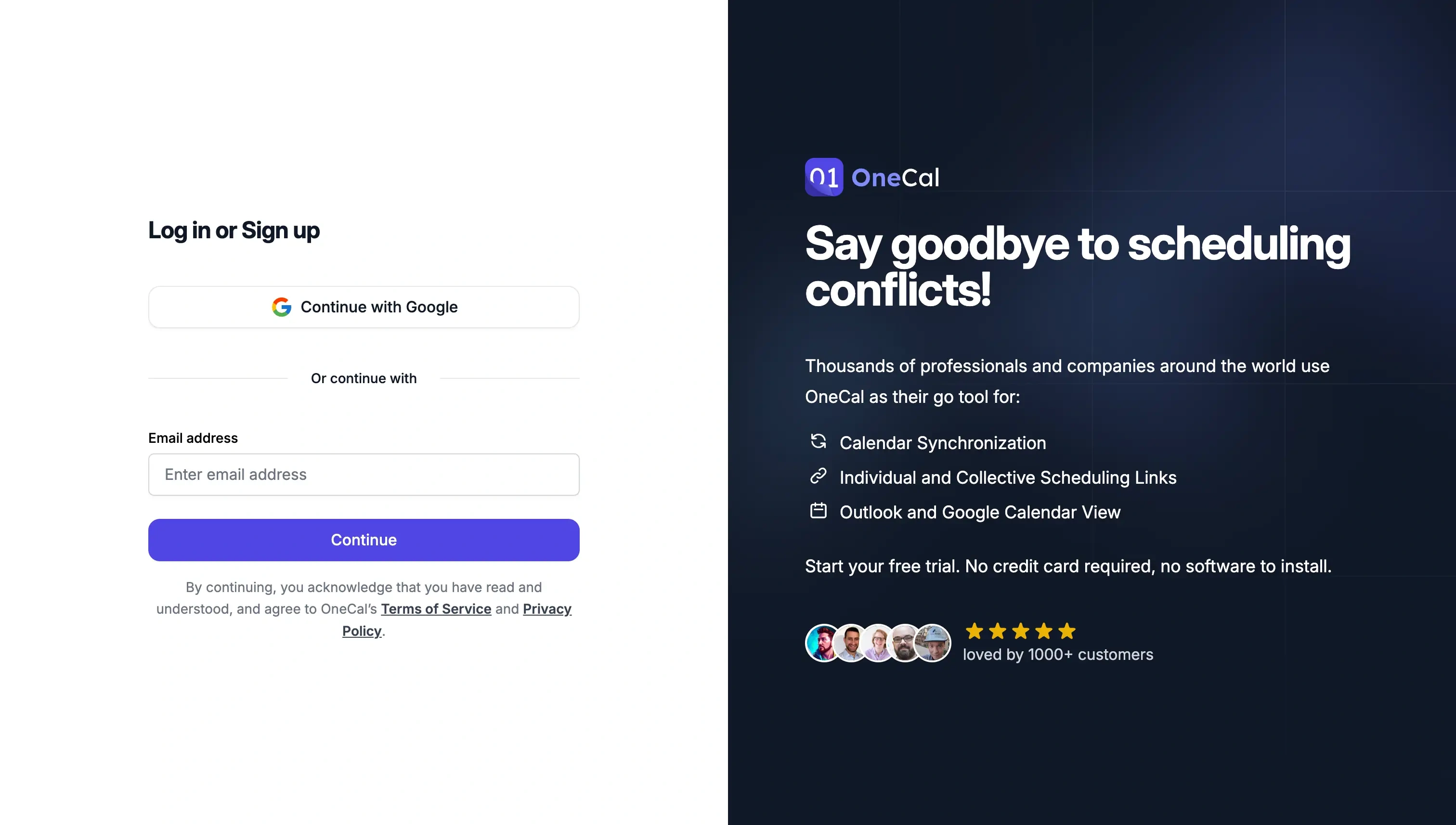This screenshot has width=1456, height=825.
Task: Click the Scheduling Links icon
Action: click(819, 476)
